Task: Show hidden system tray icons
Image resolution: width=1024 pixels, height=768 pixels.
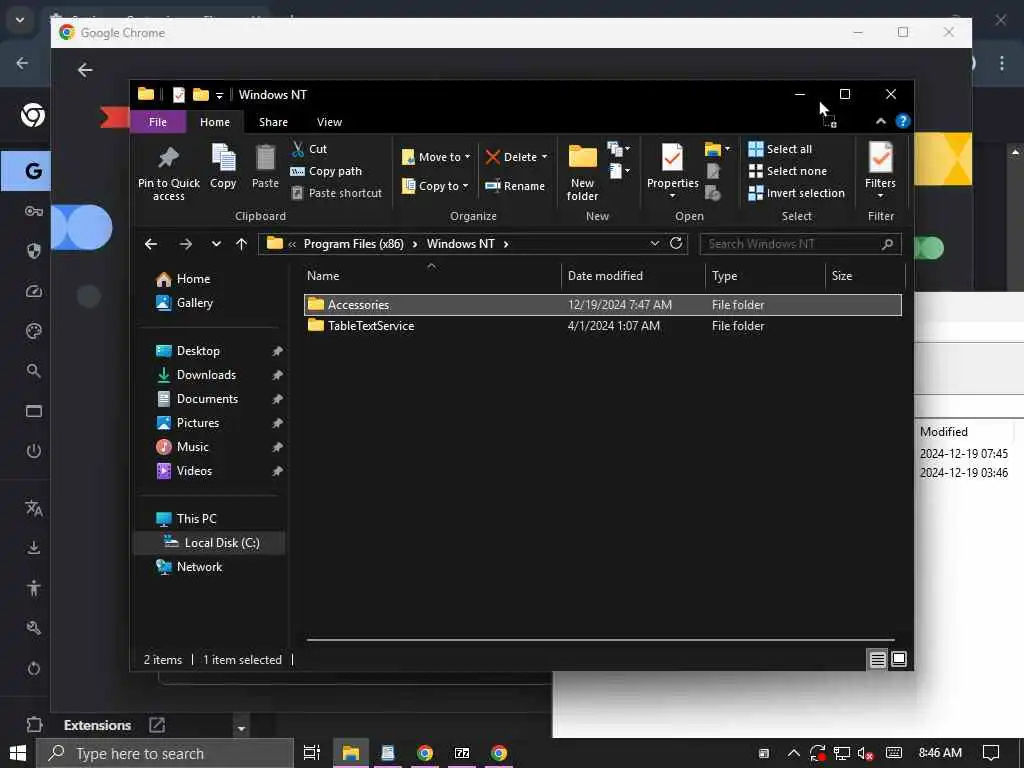Action: pos(793,753)
